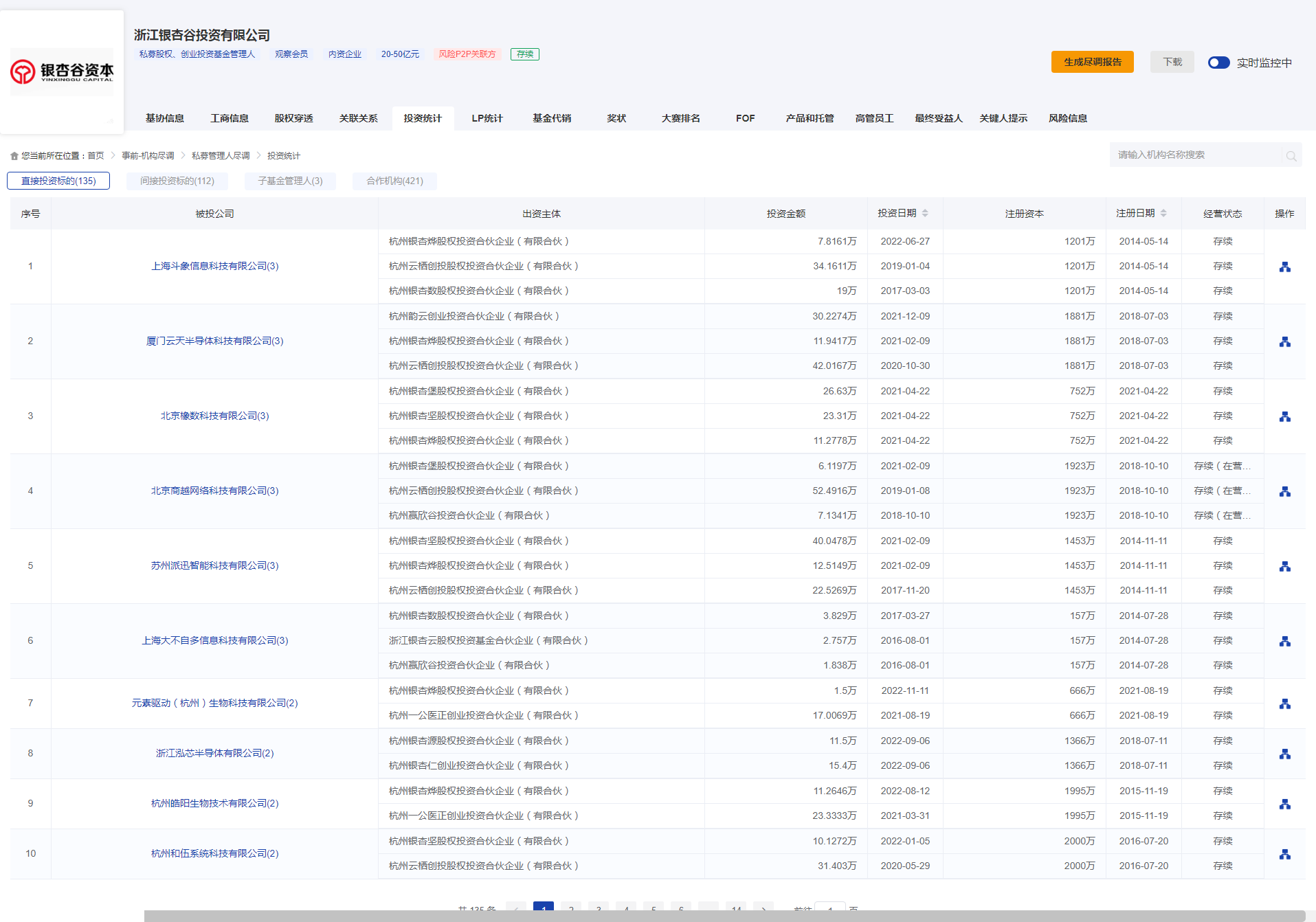
Task: Switch to the LP统计 tab
Action: (x=487, y=118)
